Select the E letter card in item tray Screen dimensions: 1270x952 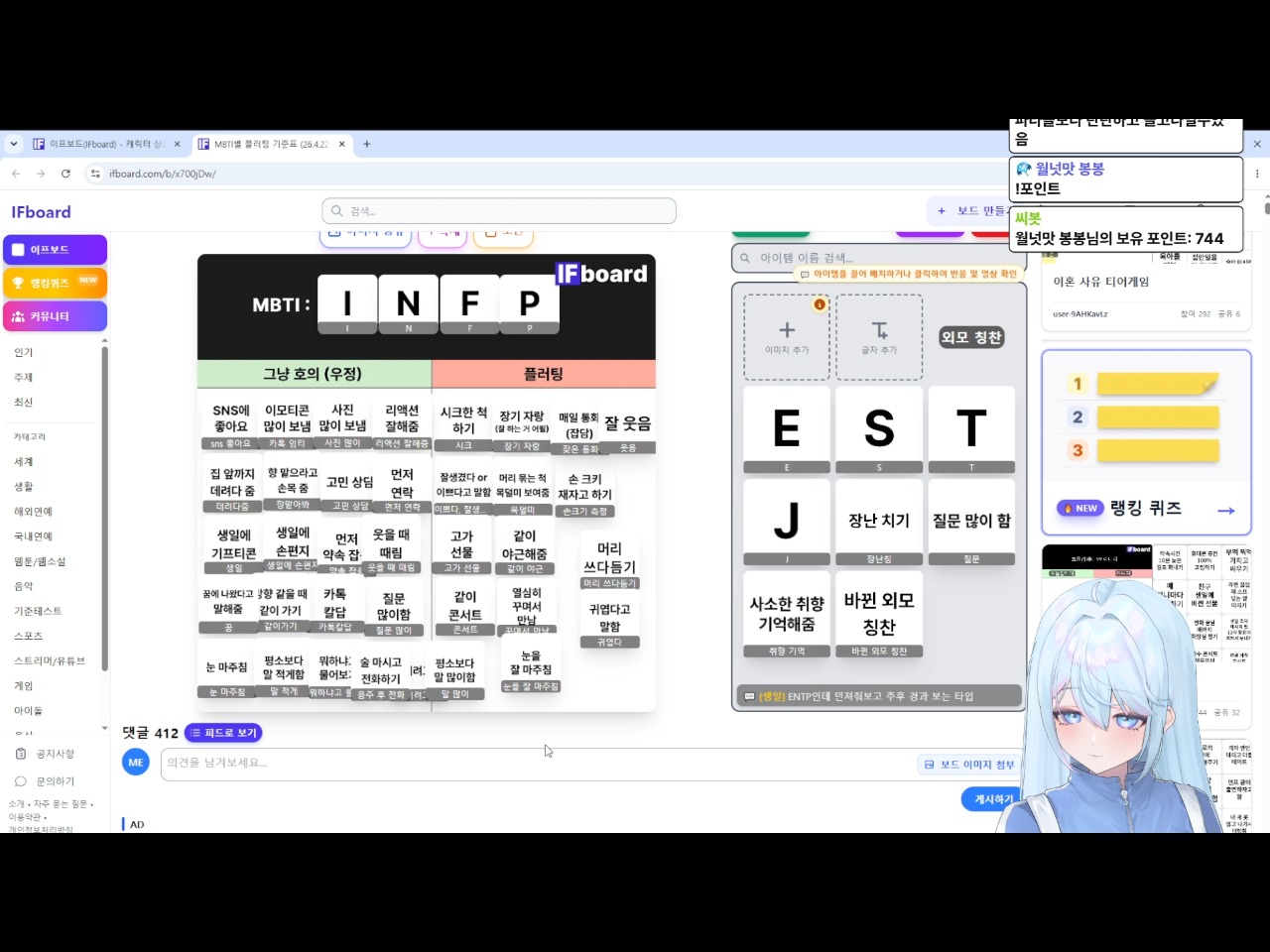click(787, 430)
